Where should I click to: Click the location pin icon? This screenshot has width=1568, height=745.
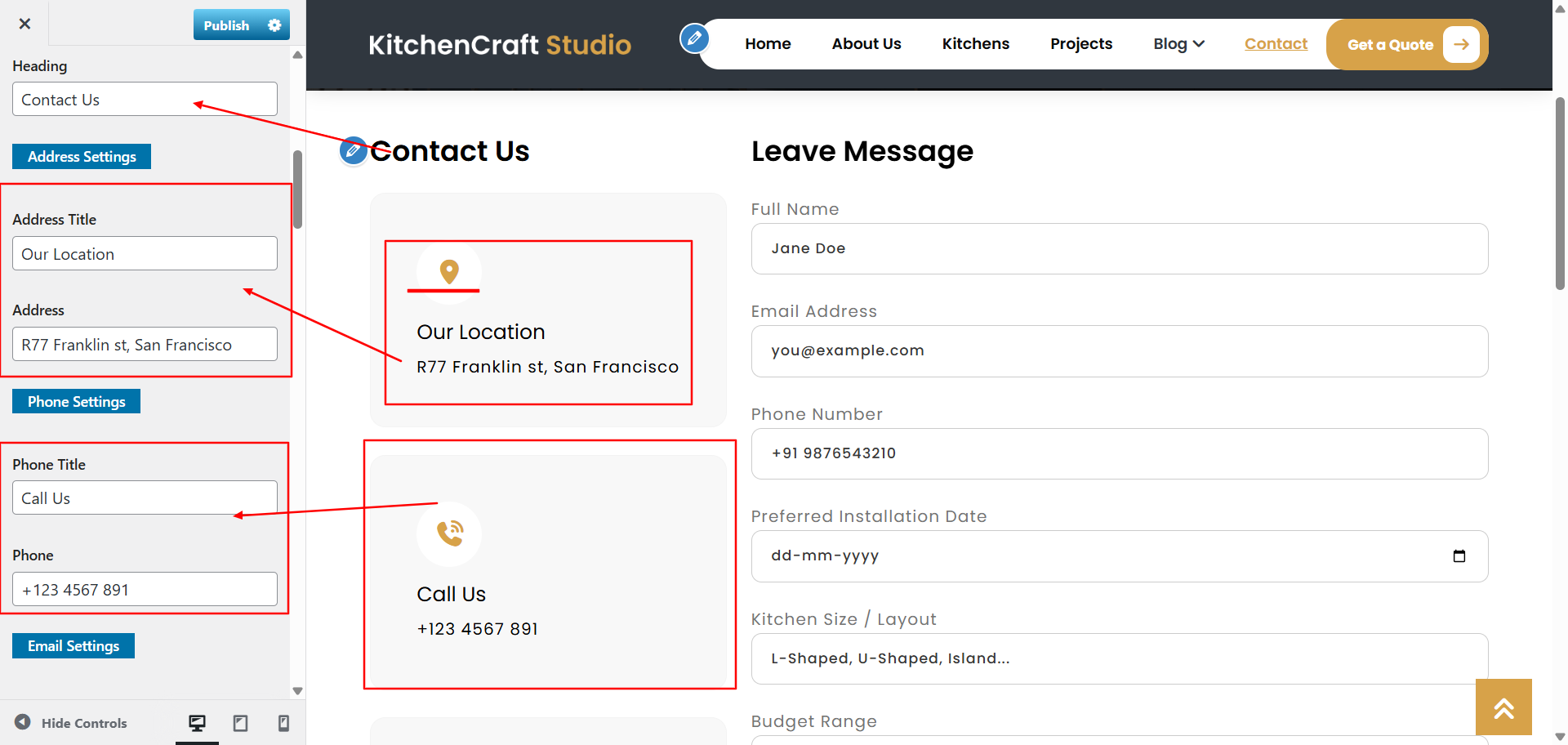point(449,271)
